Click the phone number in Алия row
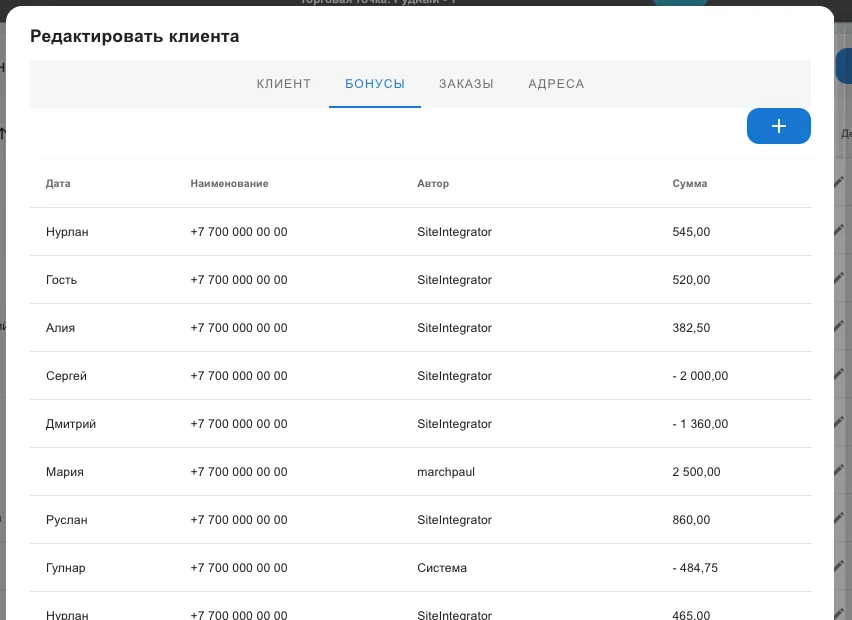The image size is (852, 620). pyautogui.click(x=239, y=328)
